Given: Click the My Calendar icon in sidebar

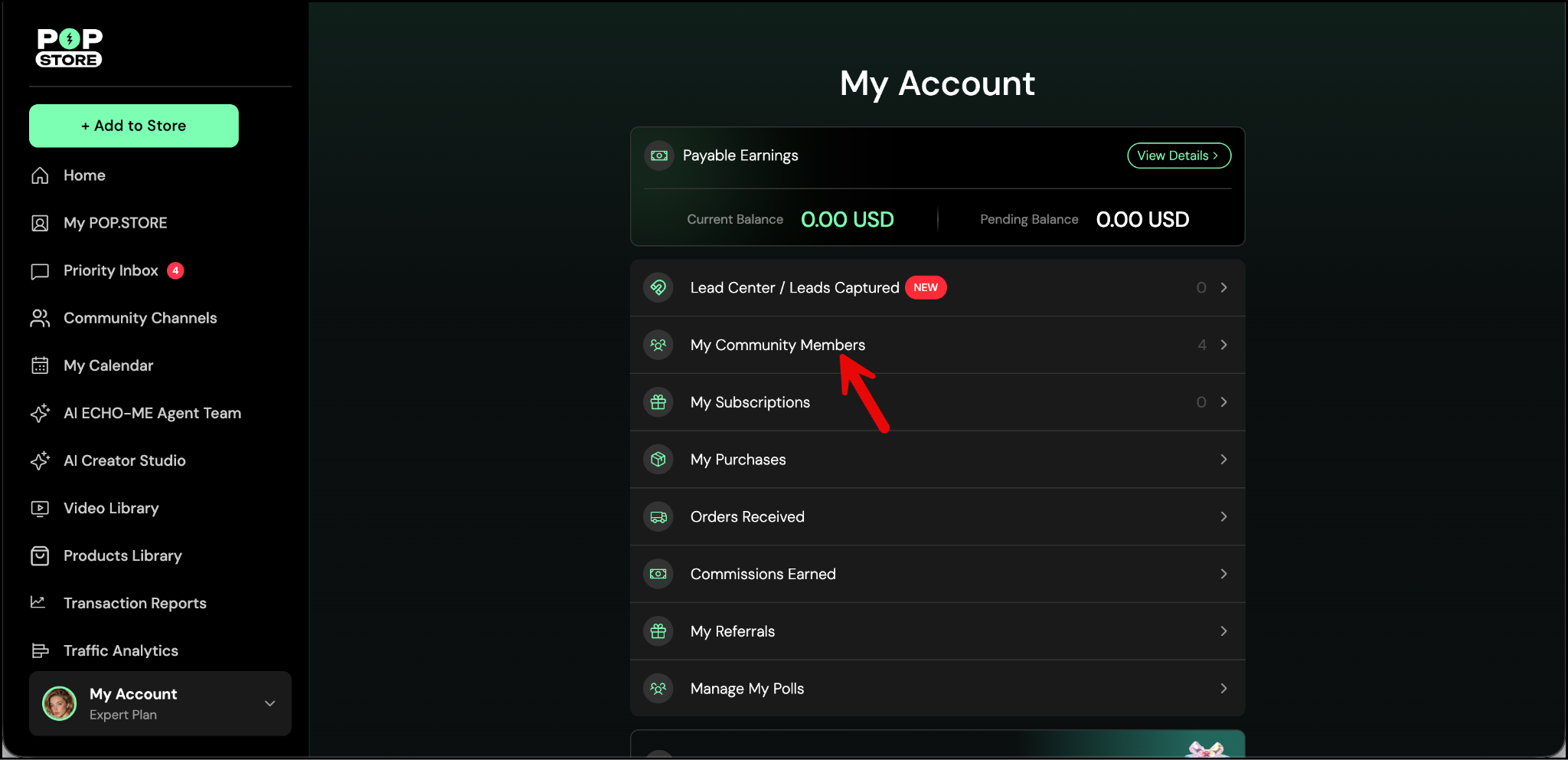Looking at the screenshot, I should [40, 365].
